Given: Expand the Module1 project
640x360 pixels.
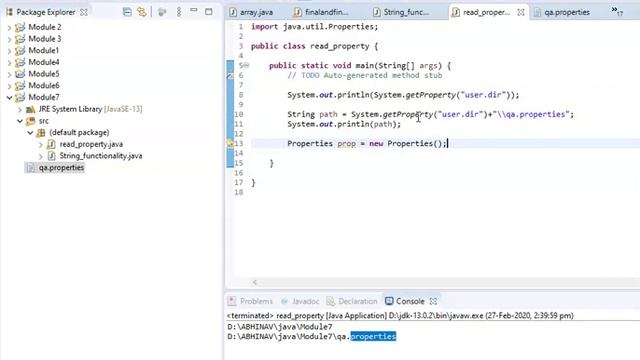Looking at the screenshot, I should tap(9, 51).
